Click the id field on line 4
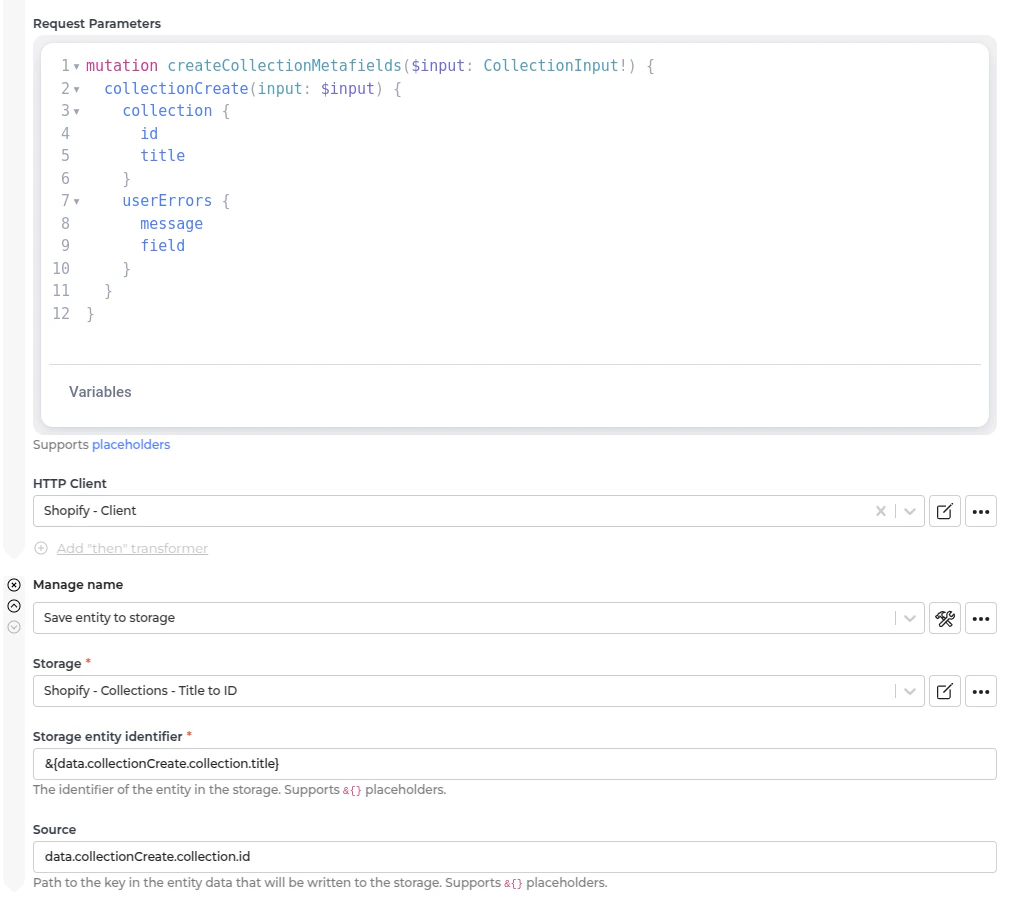 point(149,134)
